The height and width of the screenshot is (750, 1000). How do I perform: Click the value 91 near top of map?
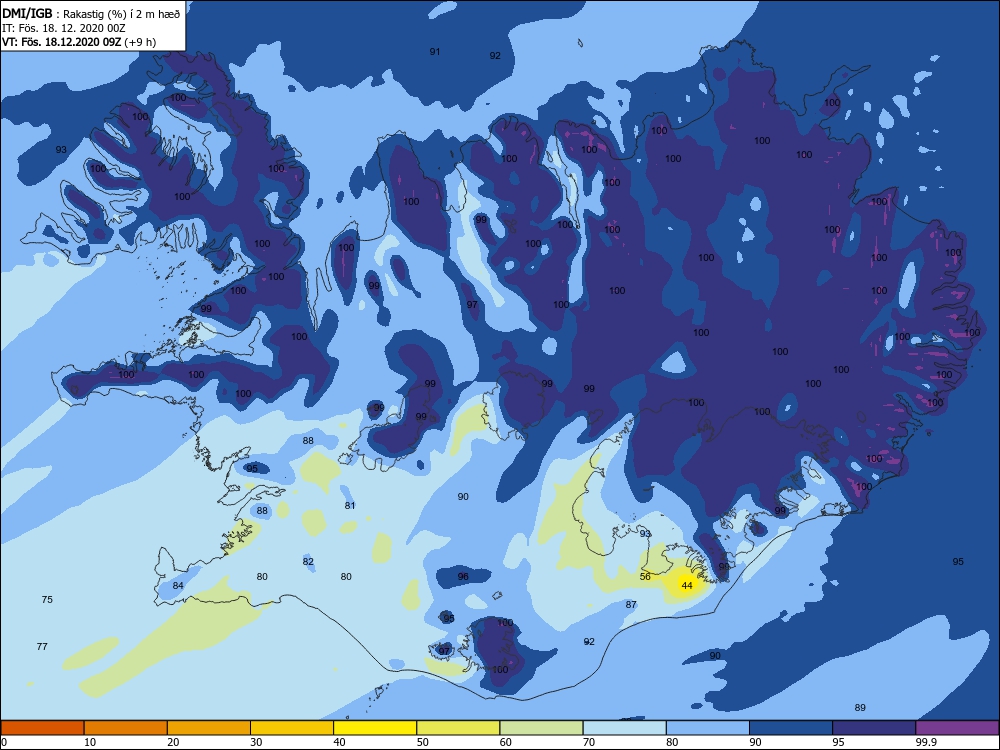click(x=435, y=52)
